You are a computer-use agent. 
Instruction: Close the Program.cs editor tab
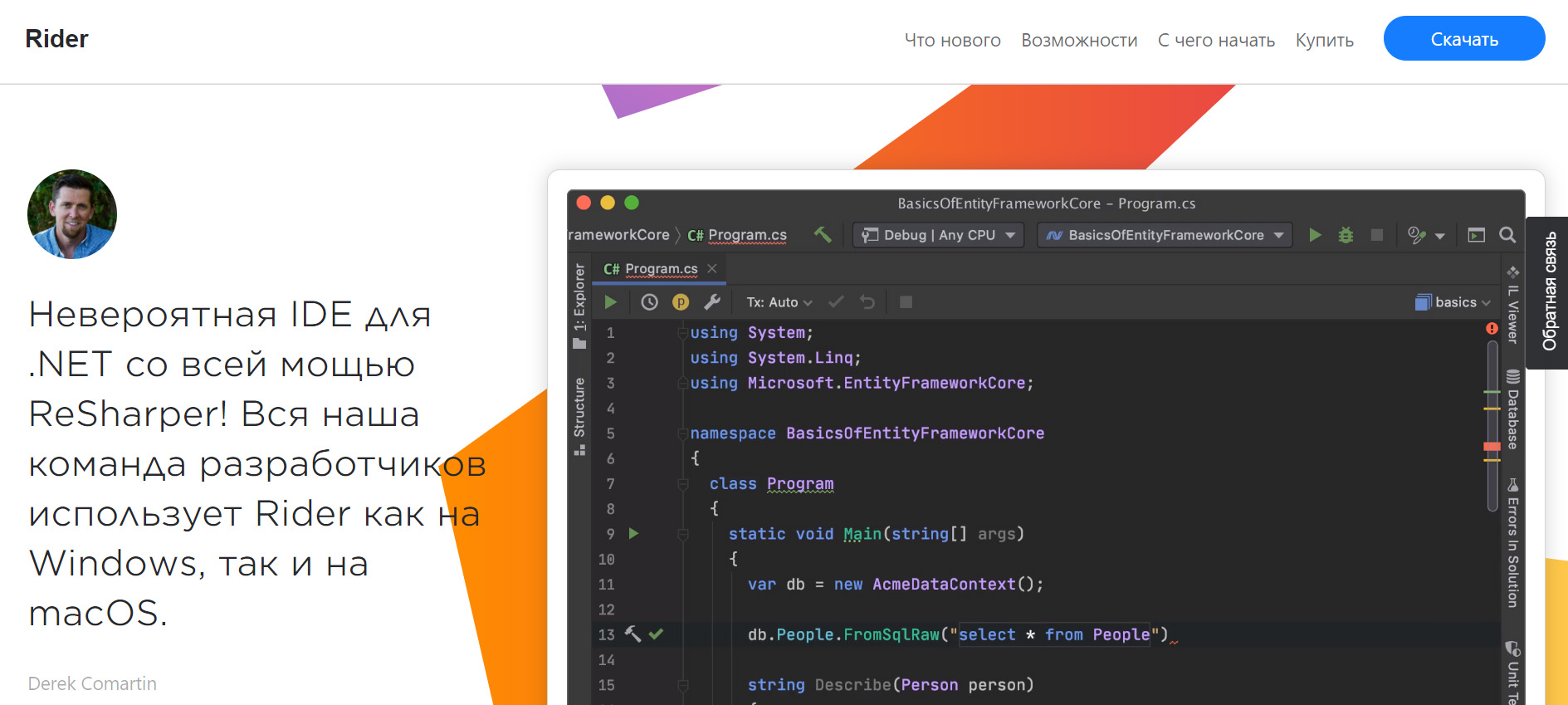(712, 269)
